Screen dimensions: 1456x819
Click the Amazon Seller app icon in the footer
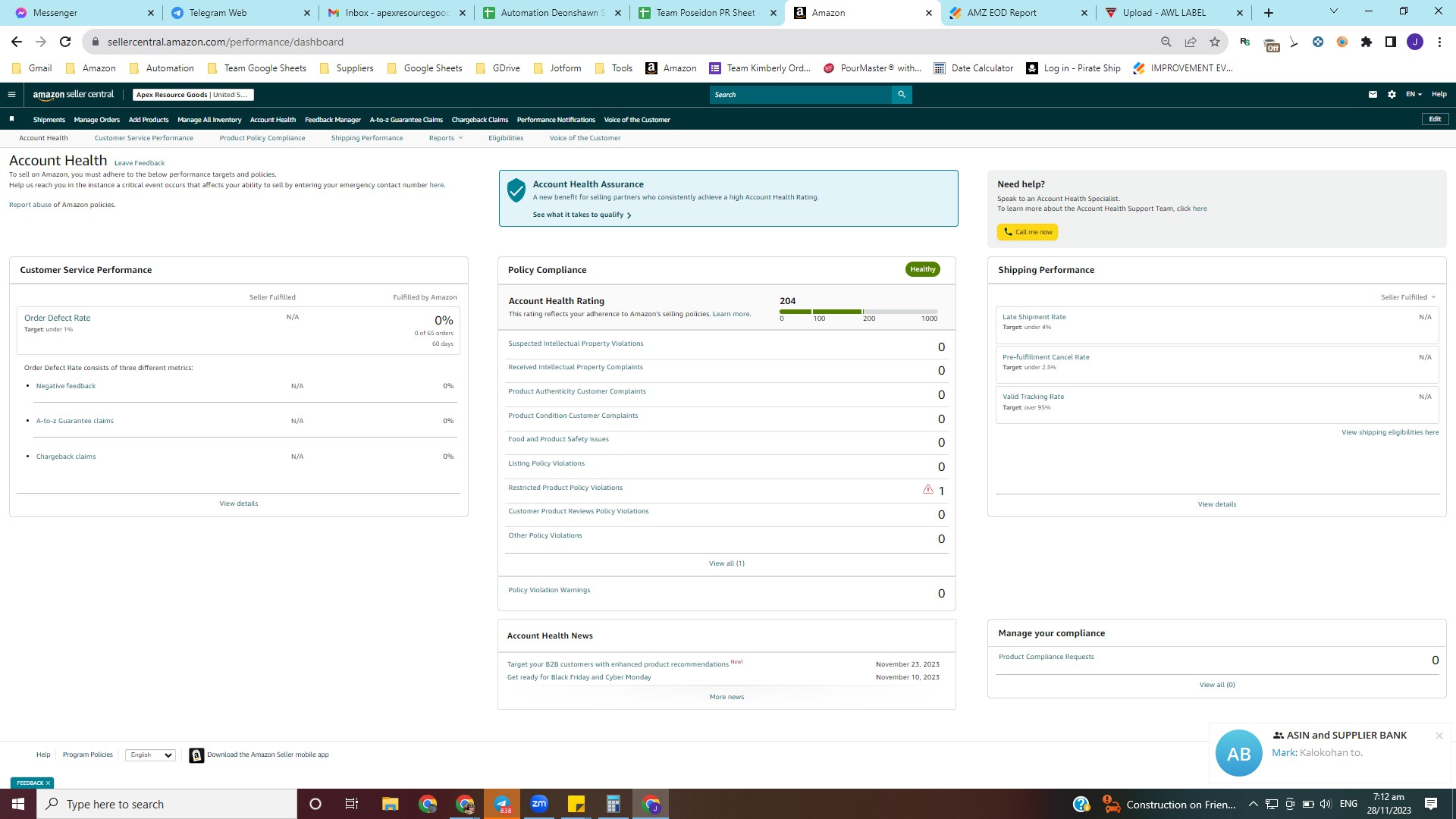[196, 755]
